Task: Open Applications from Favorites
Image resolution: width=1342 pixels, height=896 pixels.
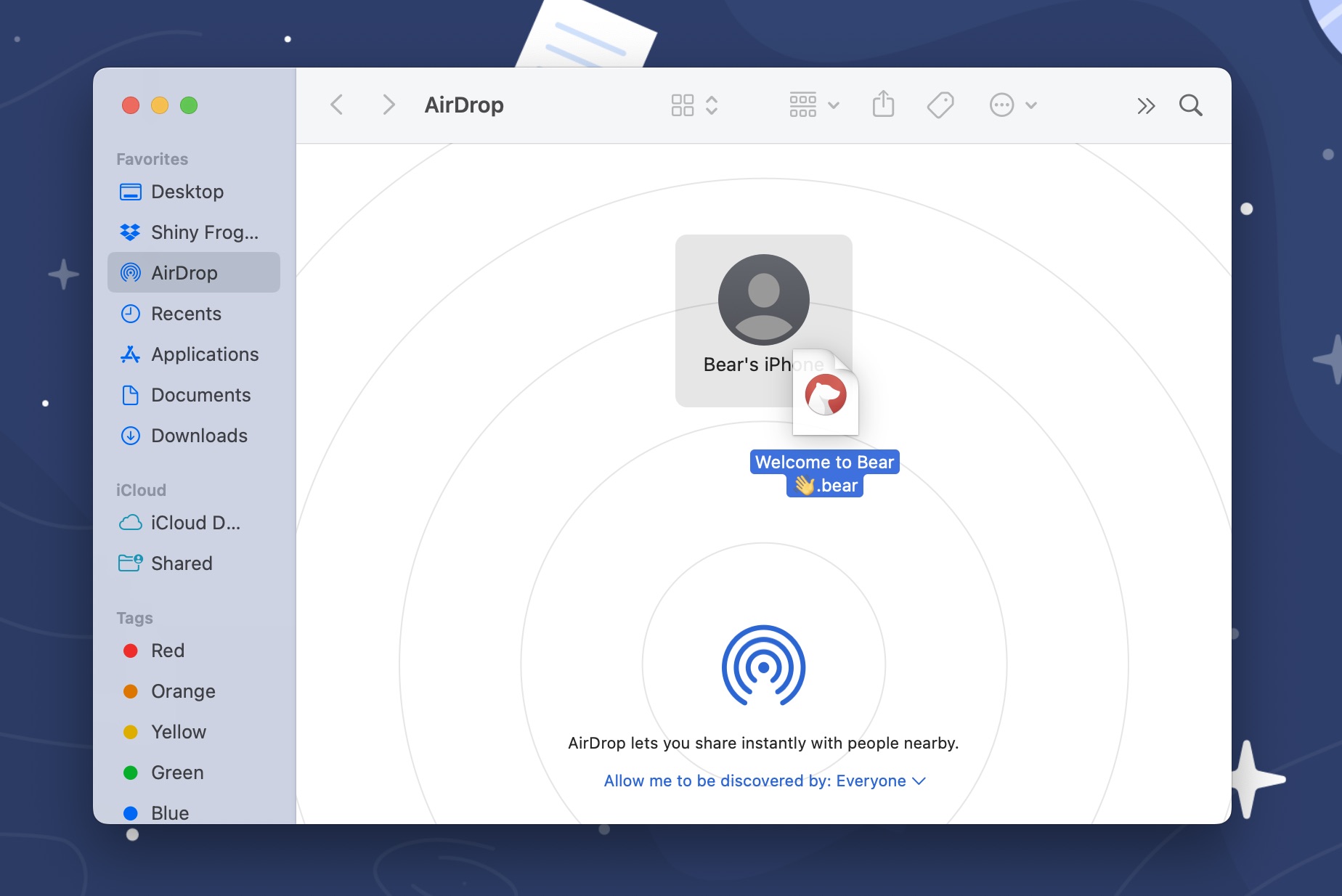Action: (204, 354)
